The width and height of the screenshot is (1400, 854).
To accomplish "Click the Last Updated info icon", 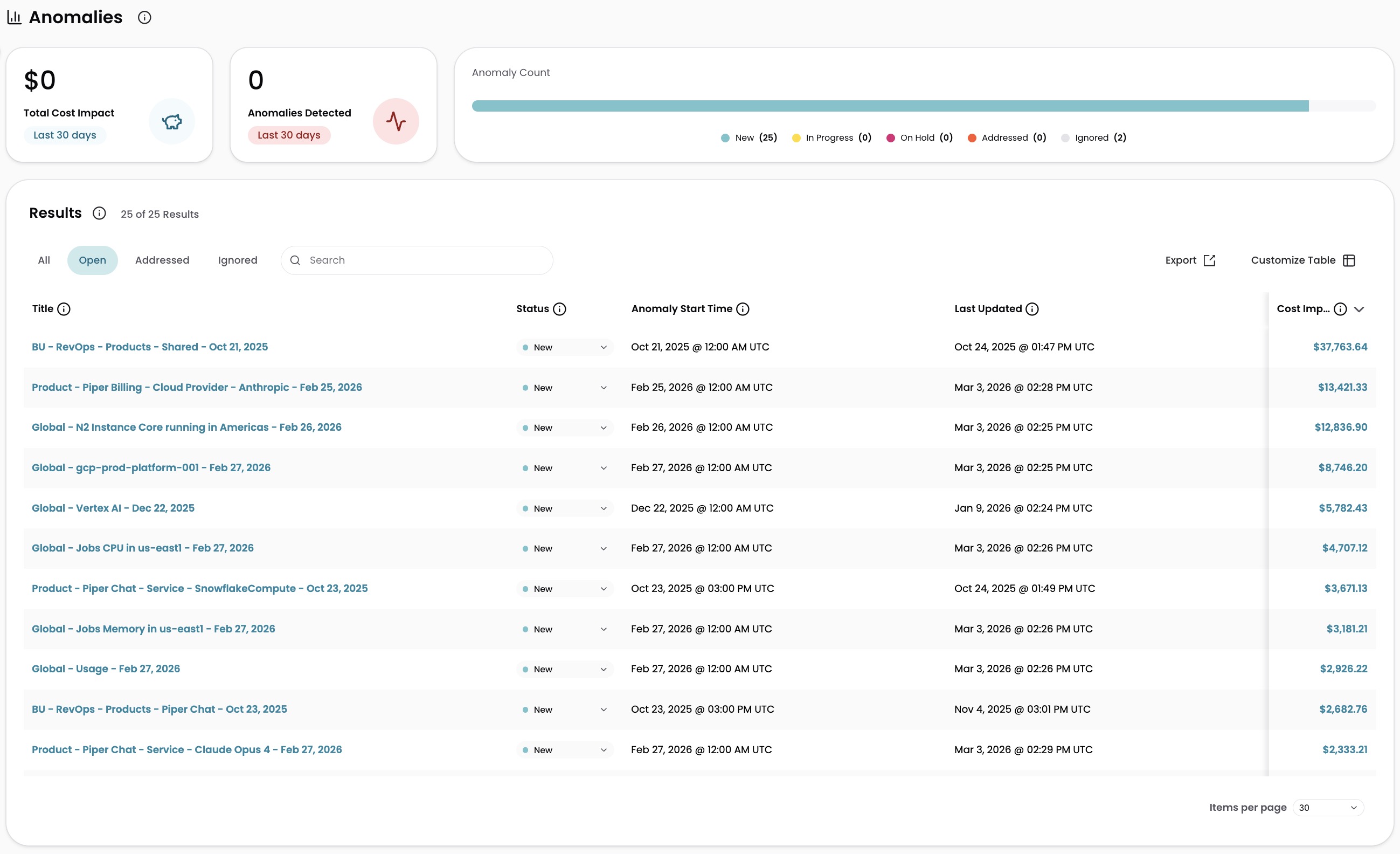I will [1032, 309].
